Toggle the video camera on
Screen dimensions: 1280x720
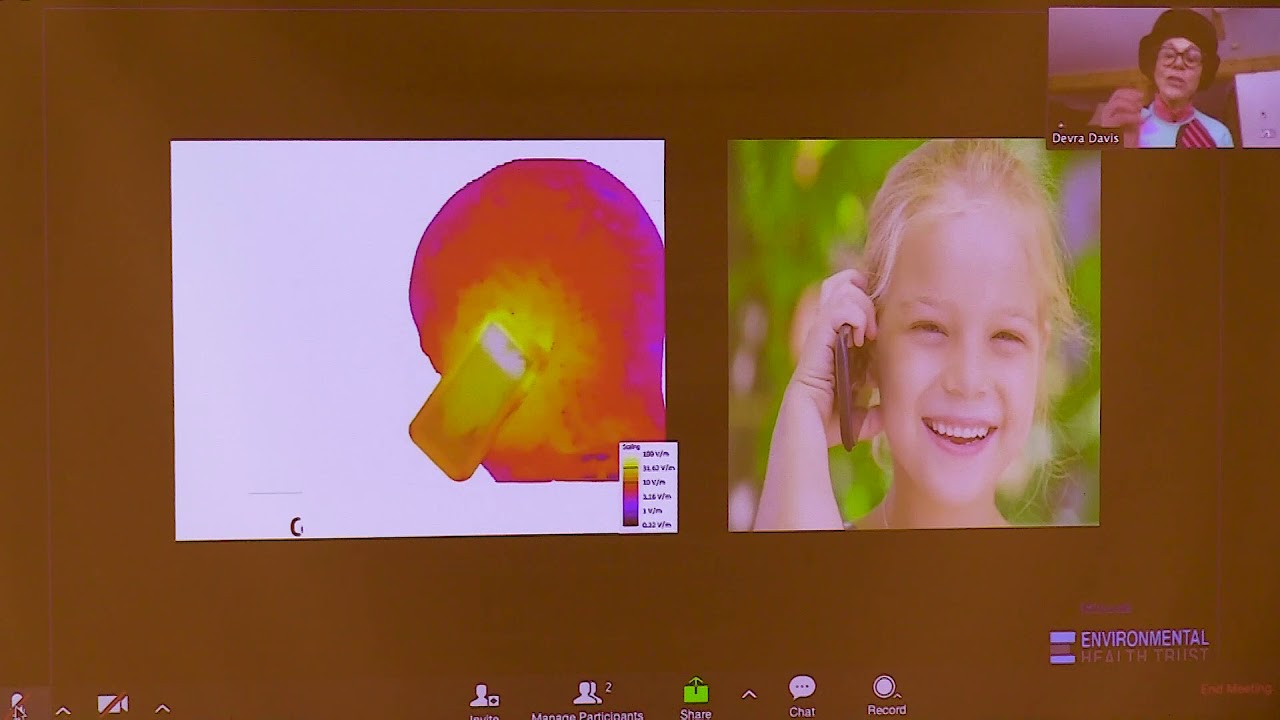point(112,705)
